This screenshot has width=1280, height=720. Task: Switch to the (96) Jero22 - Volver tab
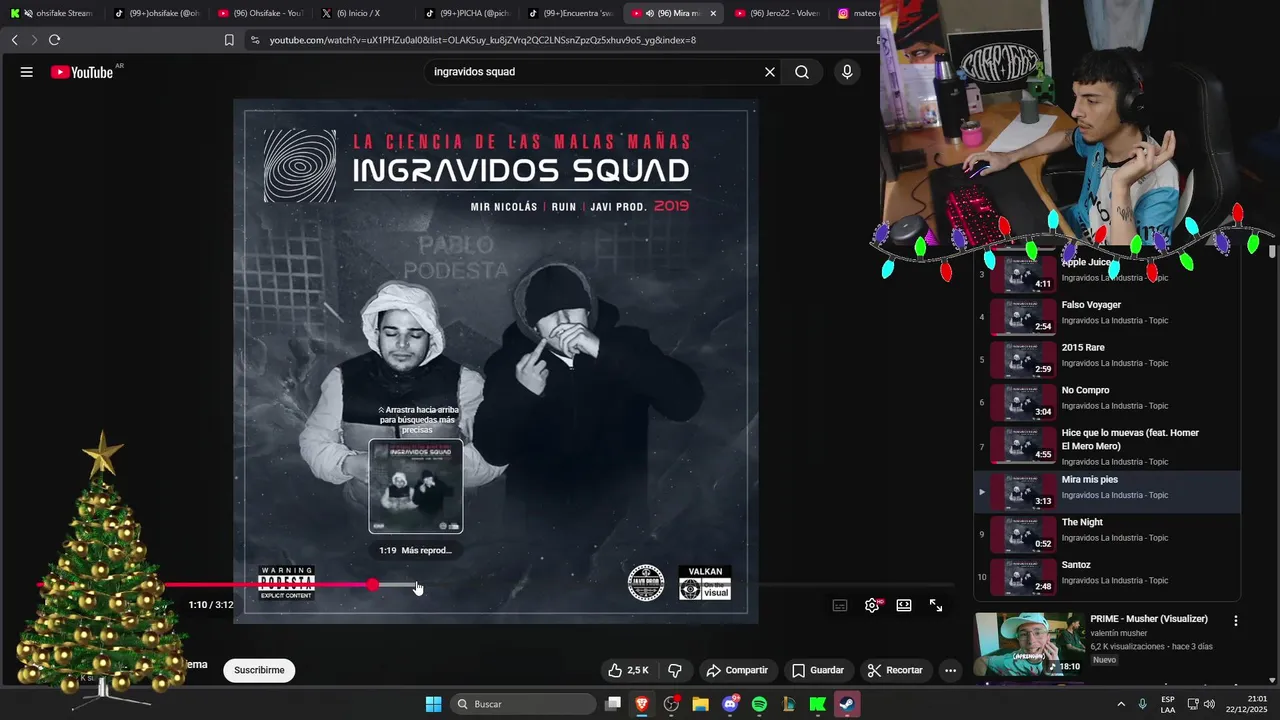777,13
